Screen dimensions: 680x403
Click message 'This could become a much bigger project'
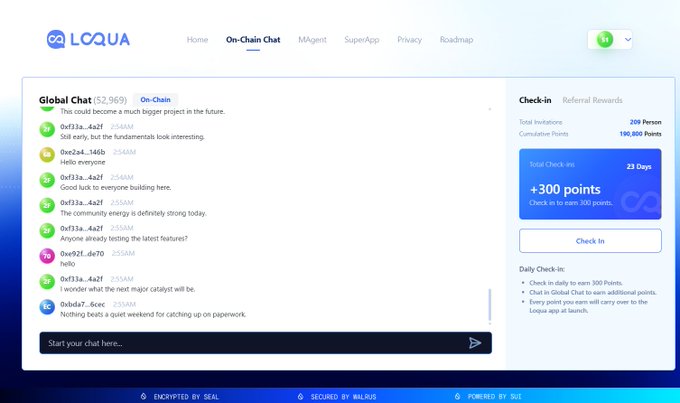(142, 111)
